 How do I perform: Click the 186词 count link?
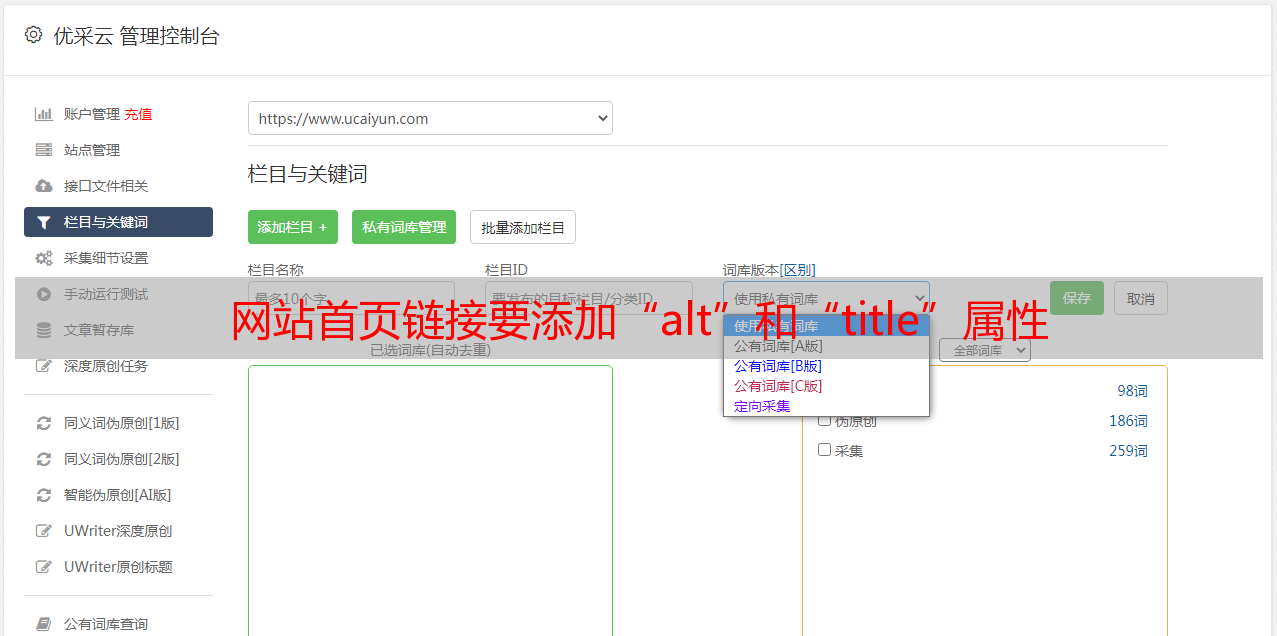(1128, 421)
